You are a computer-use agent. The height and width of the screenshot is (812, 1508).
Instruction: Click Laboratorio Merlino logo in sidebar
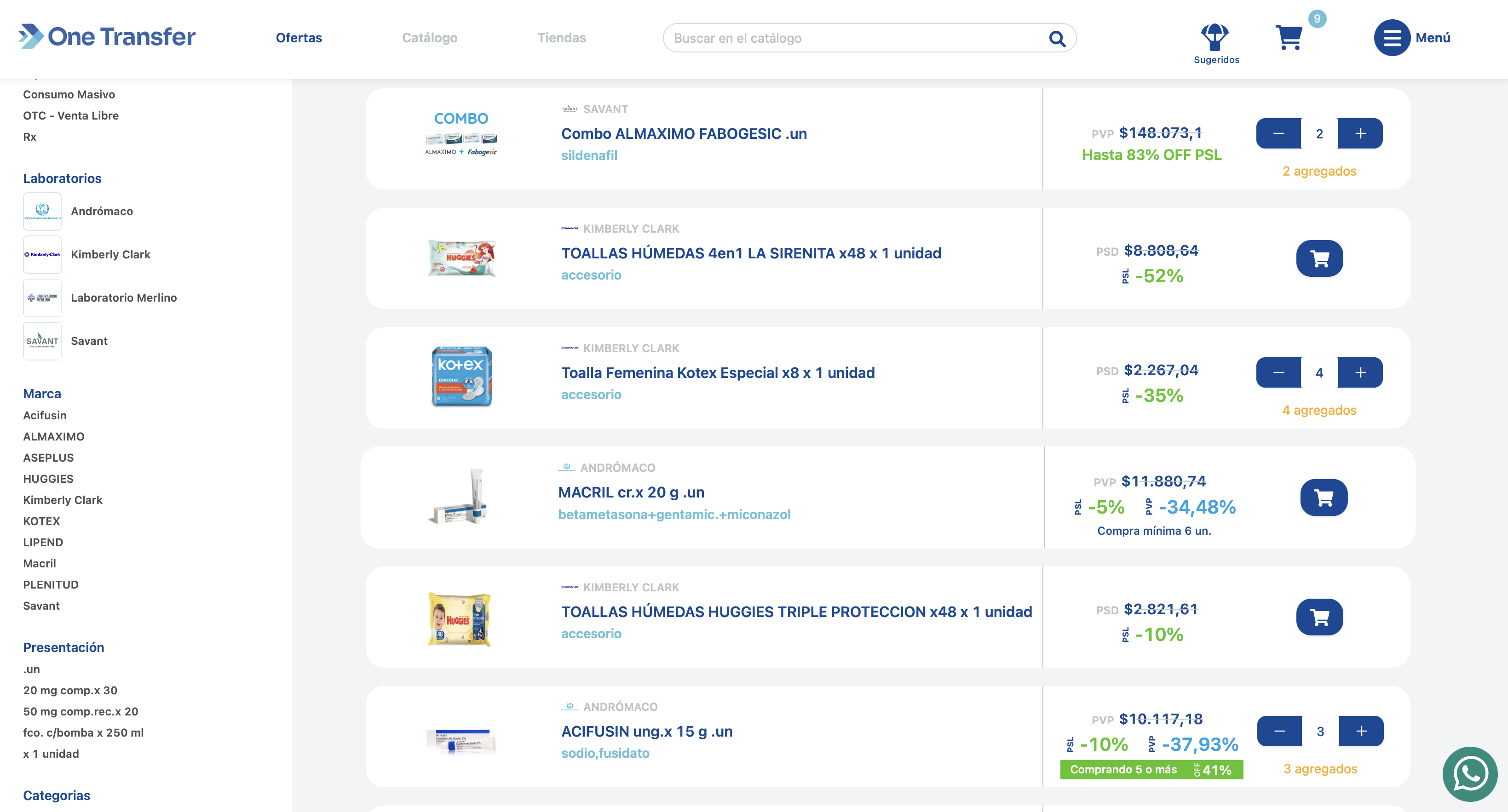click(42, 298)
